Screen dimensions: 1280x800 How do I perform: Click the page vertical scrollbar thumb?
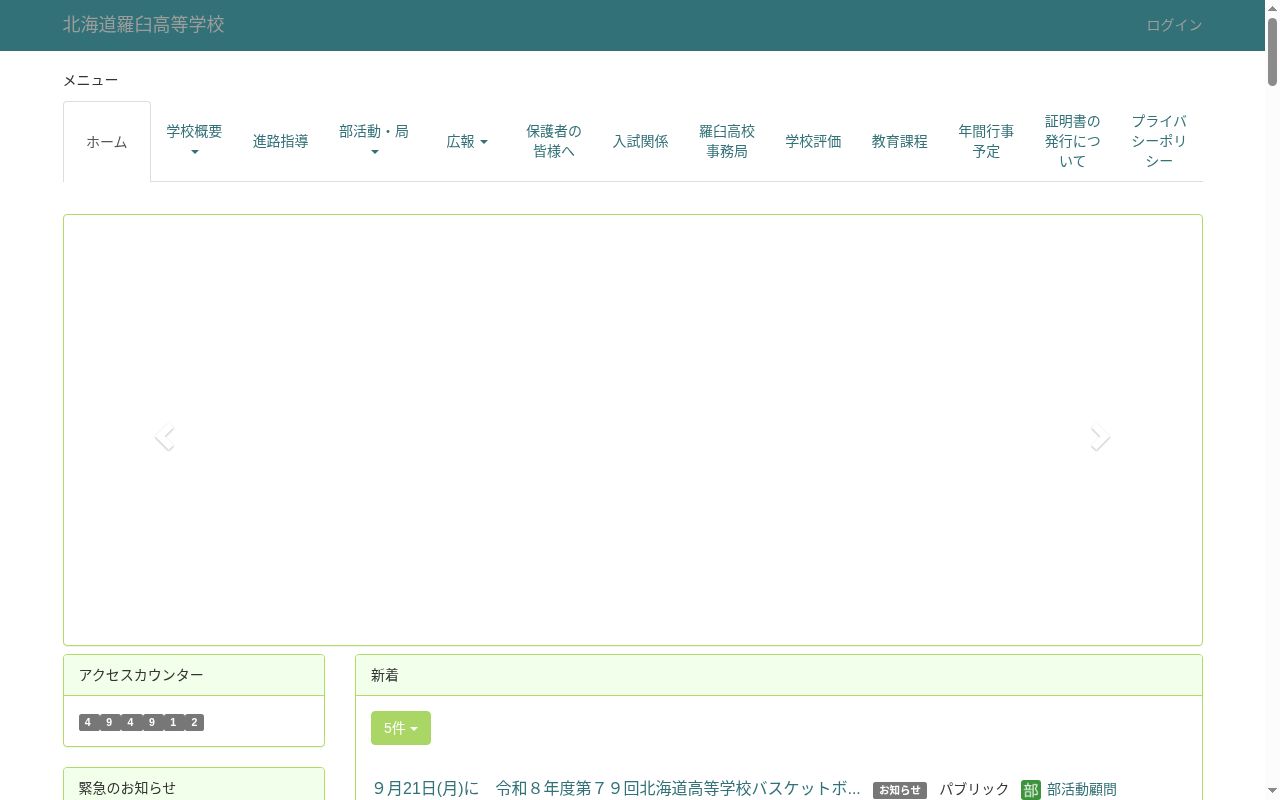point(1272,50)
